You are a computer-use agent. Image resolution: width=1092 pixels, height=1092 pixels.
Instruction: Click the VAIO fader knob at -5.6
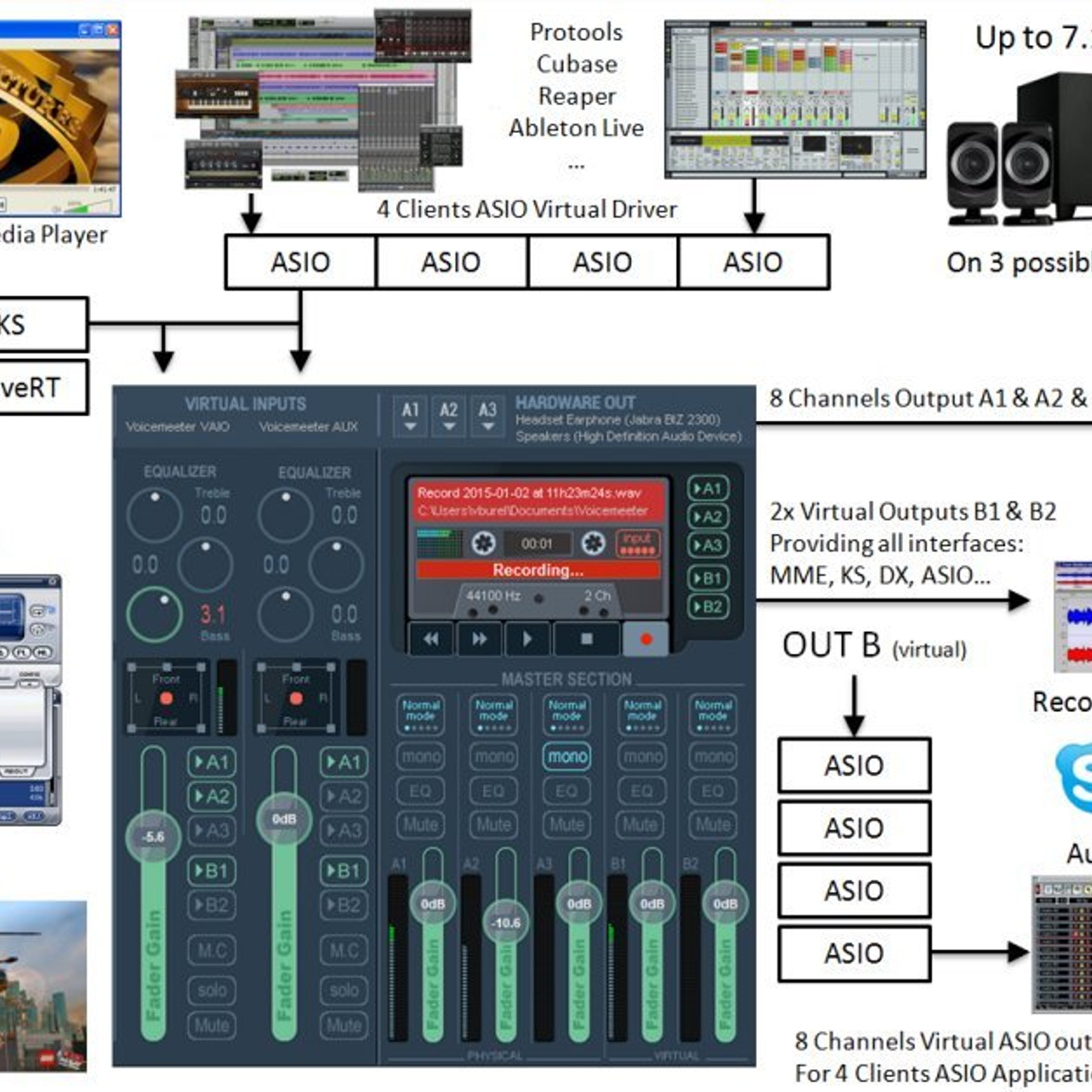click(154, 837)
